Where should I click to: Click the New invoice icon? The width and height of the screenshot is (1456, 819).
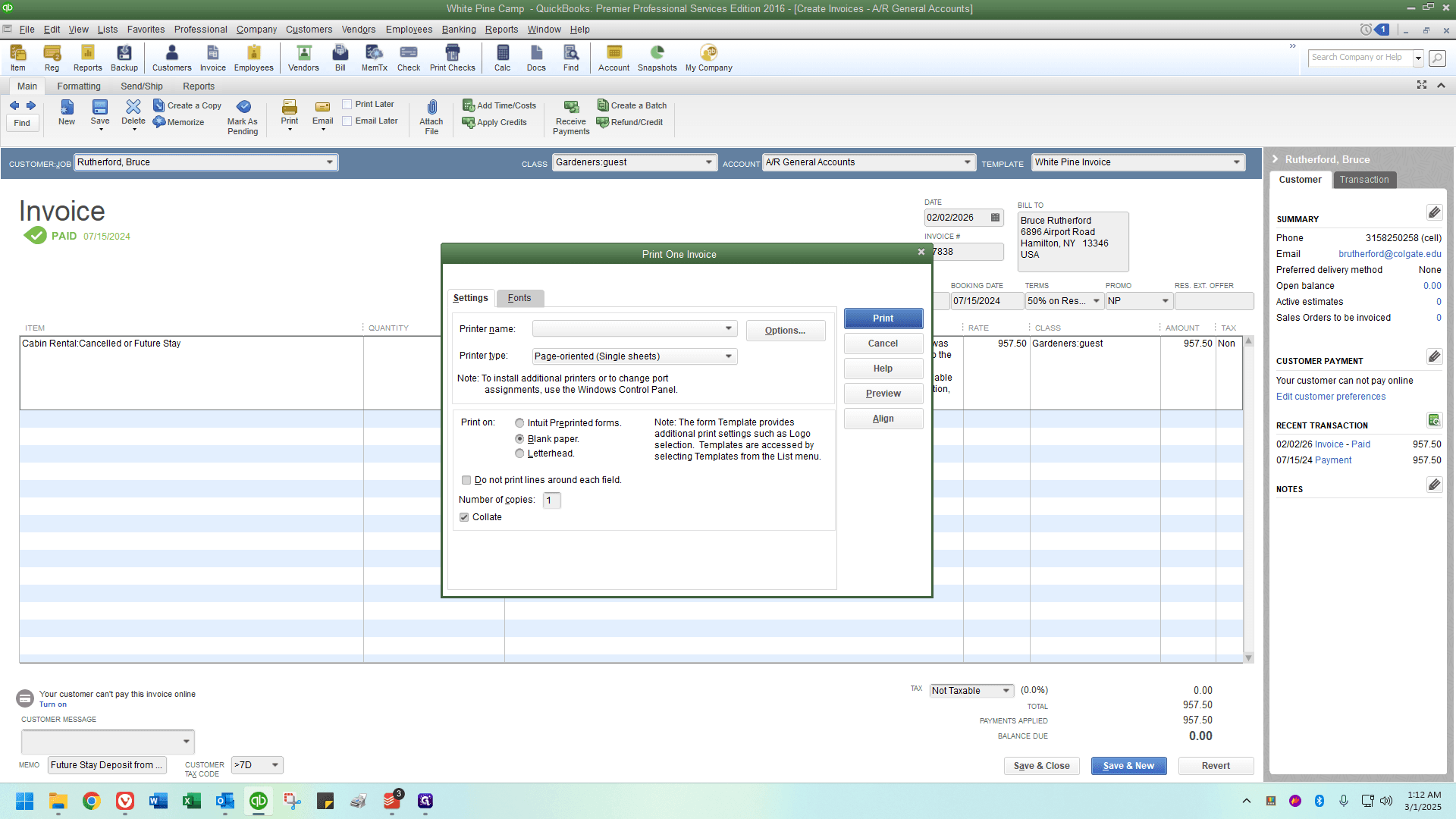pos(67,112)
